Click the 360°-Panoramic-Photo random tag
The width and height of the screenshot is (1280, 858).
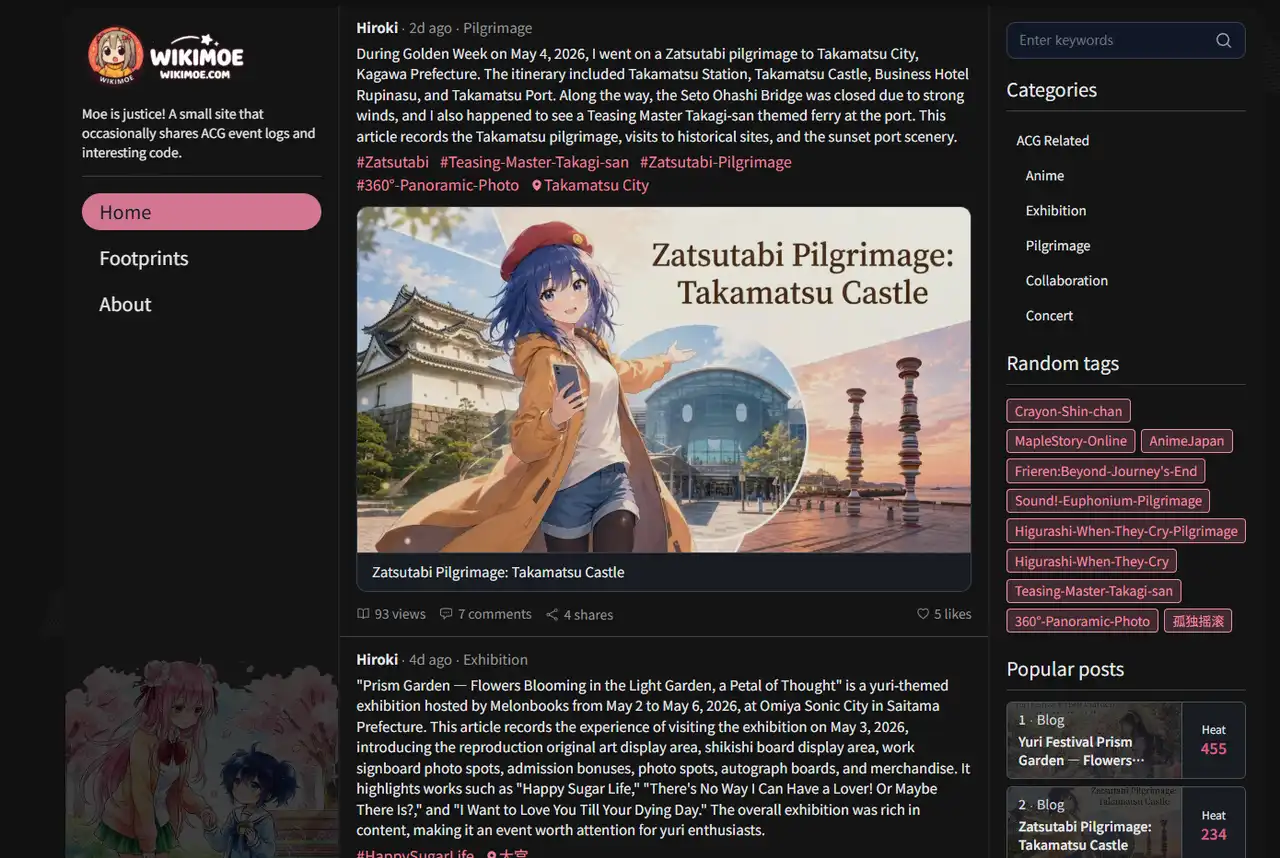point(1082,621)
